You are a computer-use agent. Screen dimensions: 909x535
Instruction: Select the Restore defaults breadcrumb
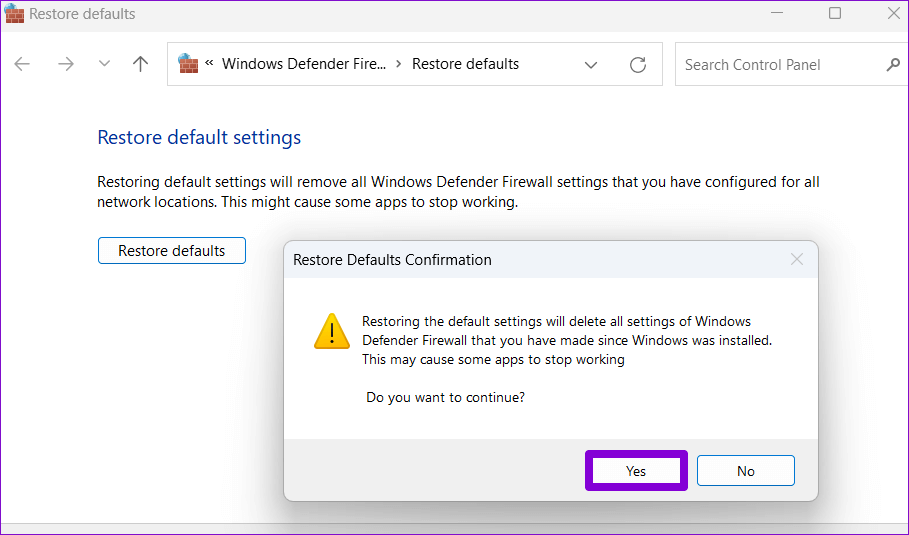[466, 64]
